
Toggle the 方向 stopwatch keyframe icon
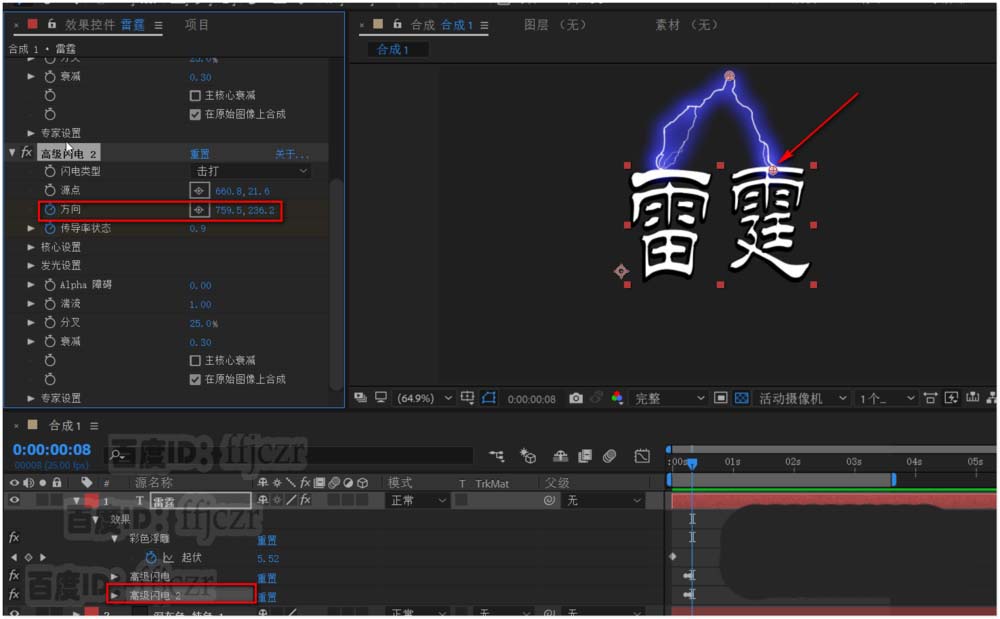(x=50, y=209)
